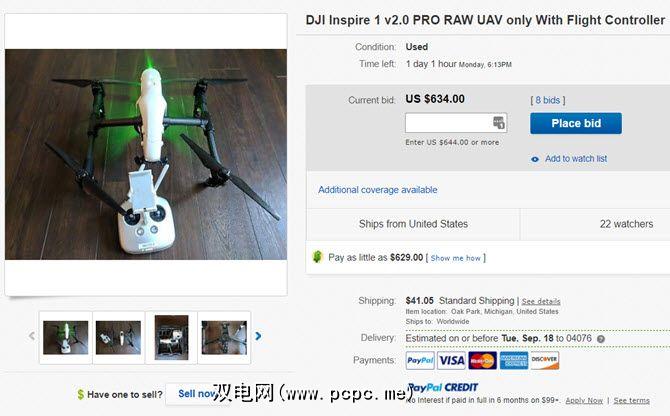Select the VISA payment logo
670x416 pixels.
(452, 360)
